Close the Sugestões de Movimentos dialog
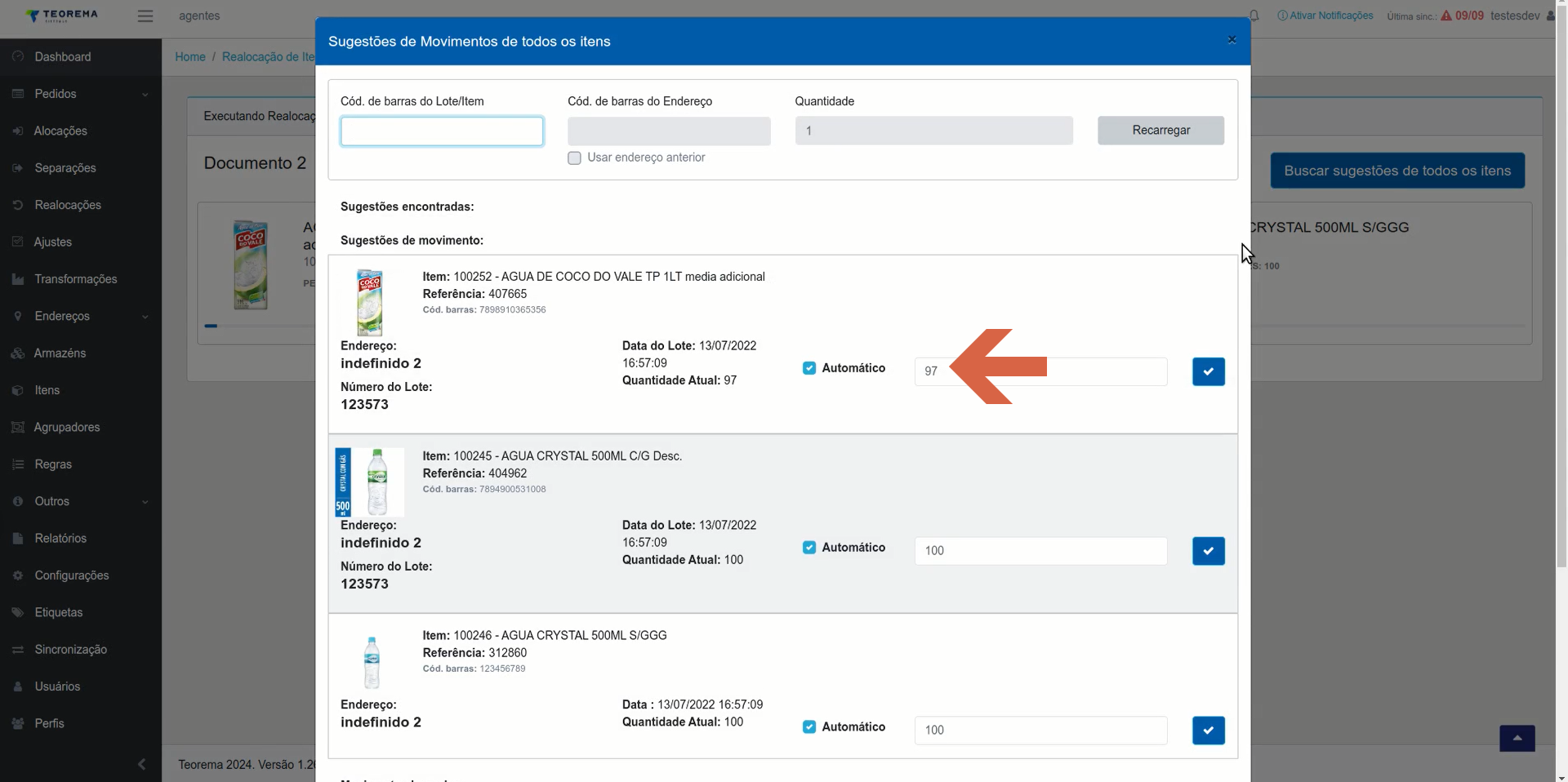Viewport: 1568px width, 782px height. (1232, 40)
